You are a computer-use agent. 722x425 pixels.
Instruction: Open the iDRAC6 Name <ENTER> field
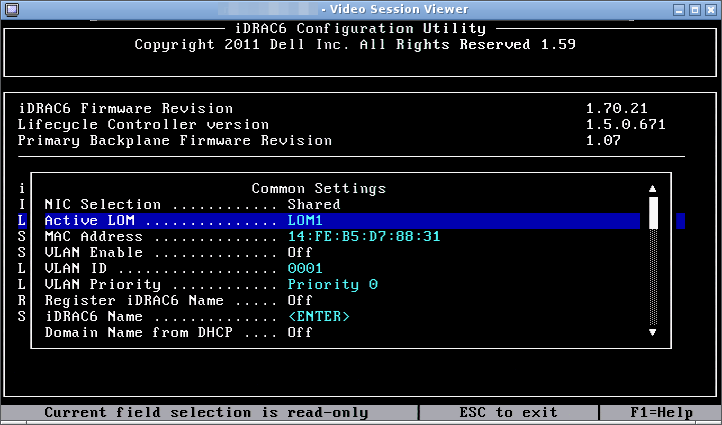(x=319, y=317)
